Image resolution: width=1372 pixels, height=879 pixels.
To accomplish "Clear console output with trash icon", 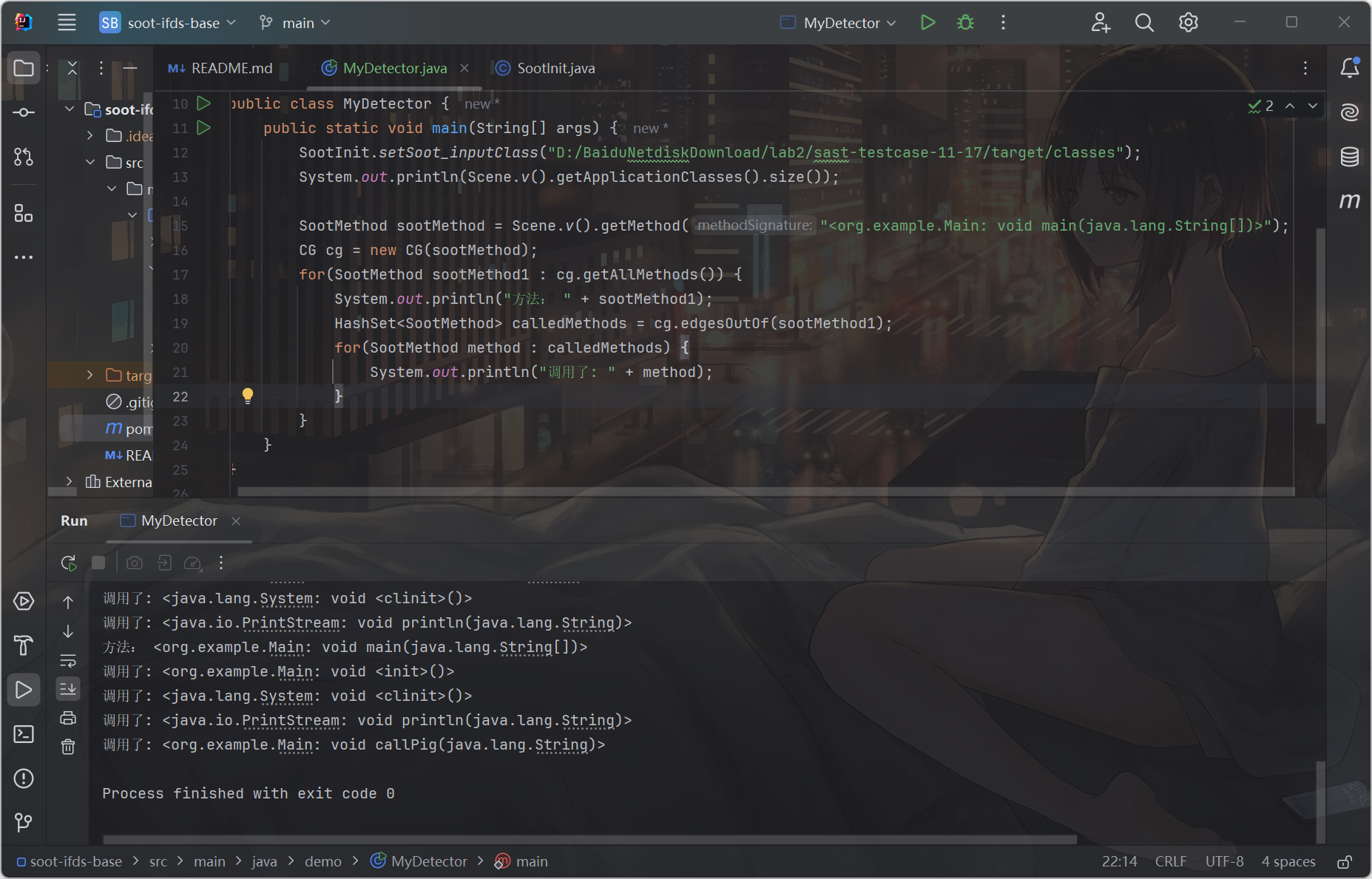I will coord(68,747).
